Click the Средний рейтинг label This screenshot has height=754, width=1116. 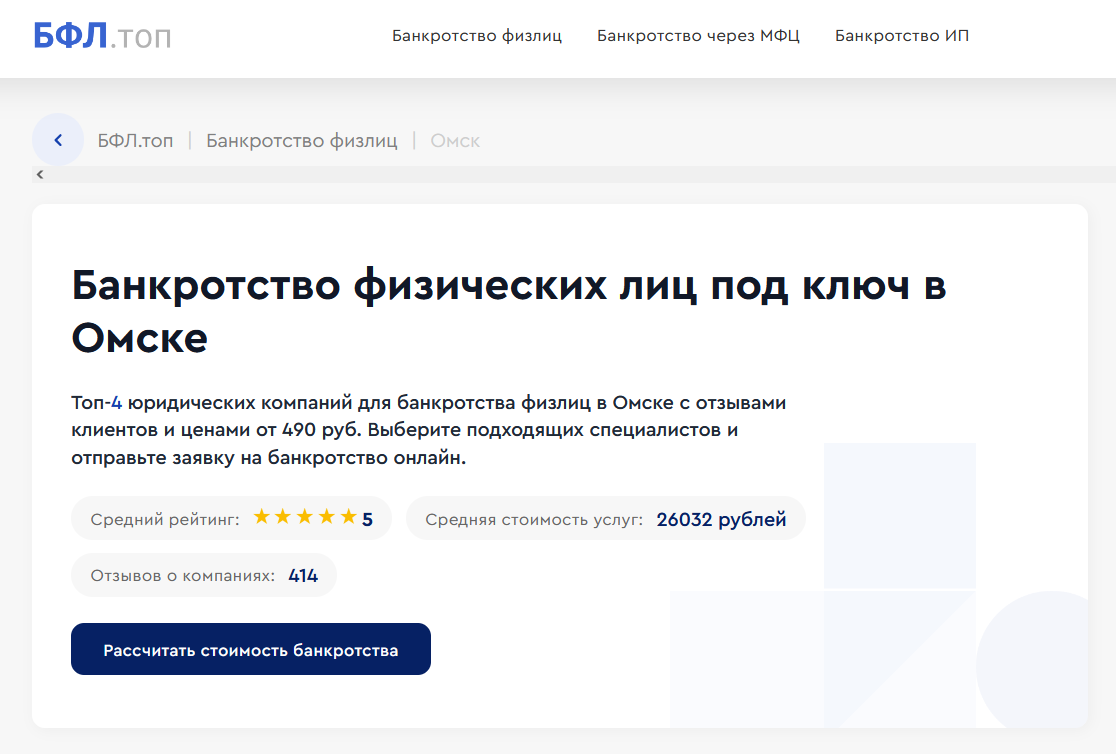[x=164, y=520]
